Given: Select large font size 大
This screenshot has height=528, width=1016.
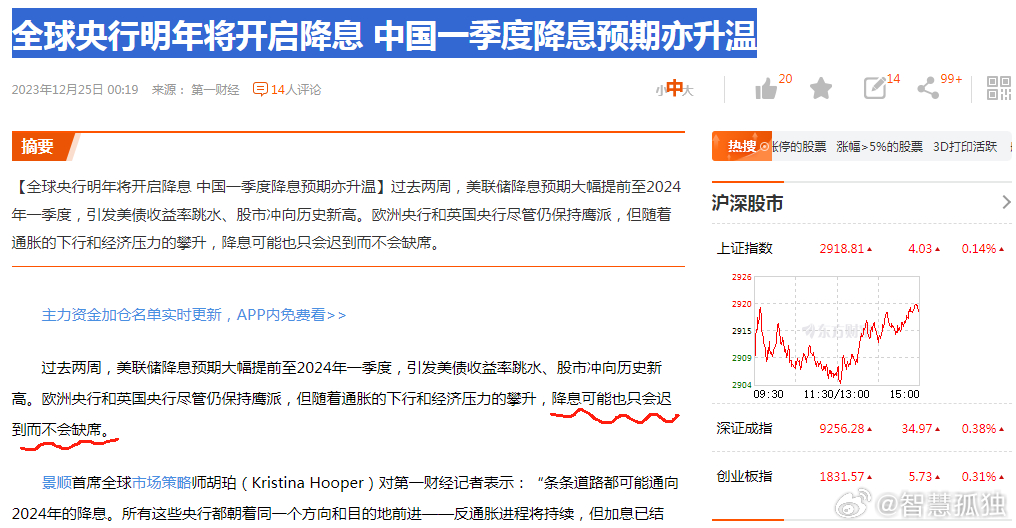Looking at the screenshot, I should coord(688,91).
